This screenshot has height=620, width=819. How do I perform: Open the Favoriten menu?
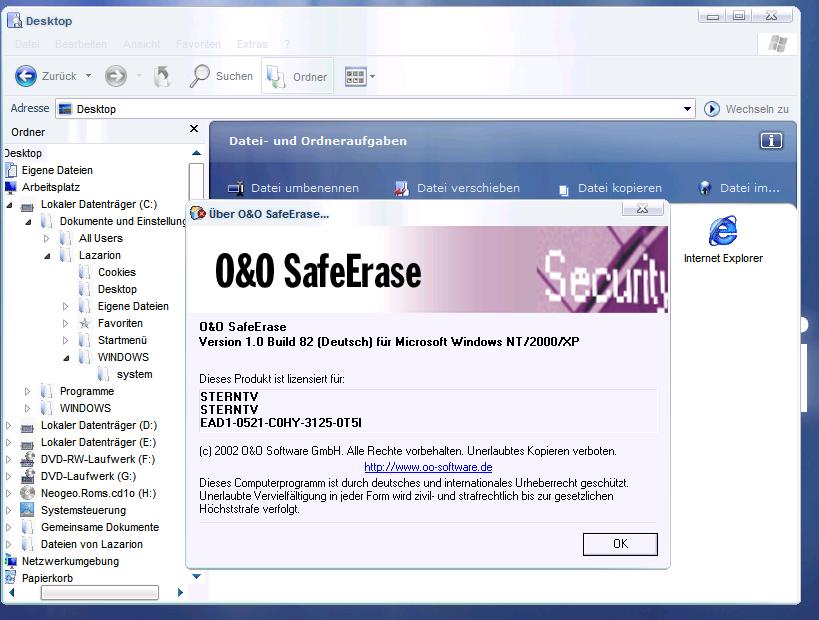[x=198, y=44]
